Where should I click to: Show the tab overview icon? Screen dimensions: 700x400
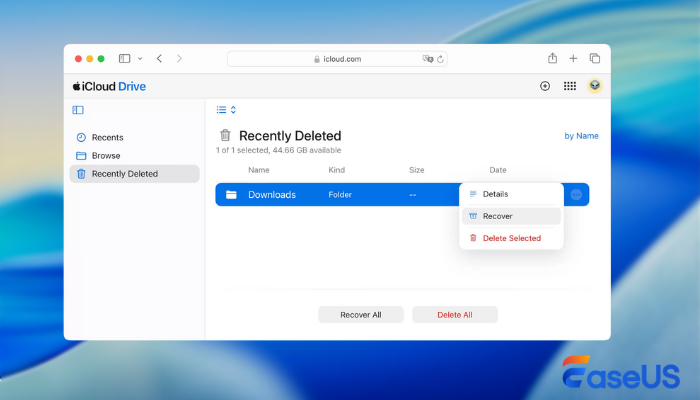(x=595, y=58)
